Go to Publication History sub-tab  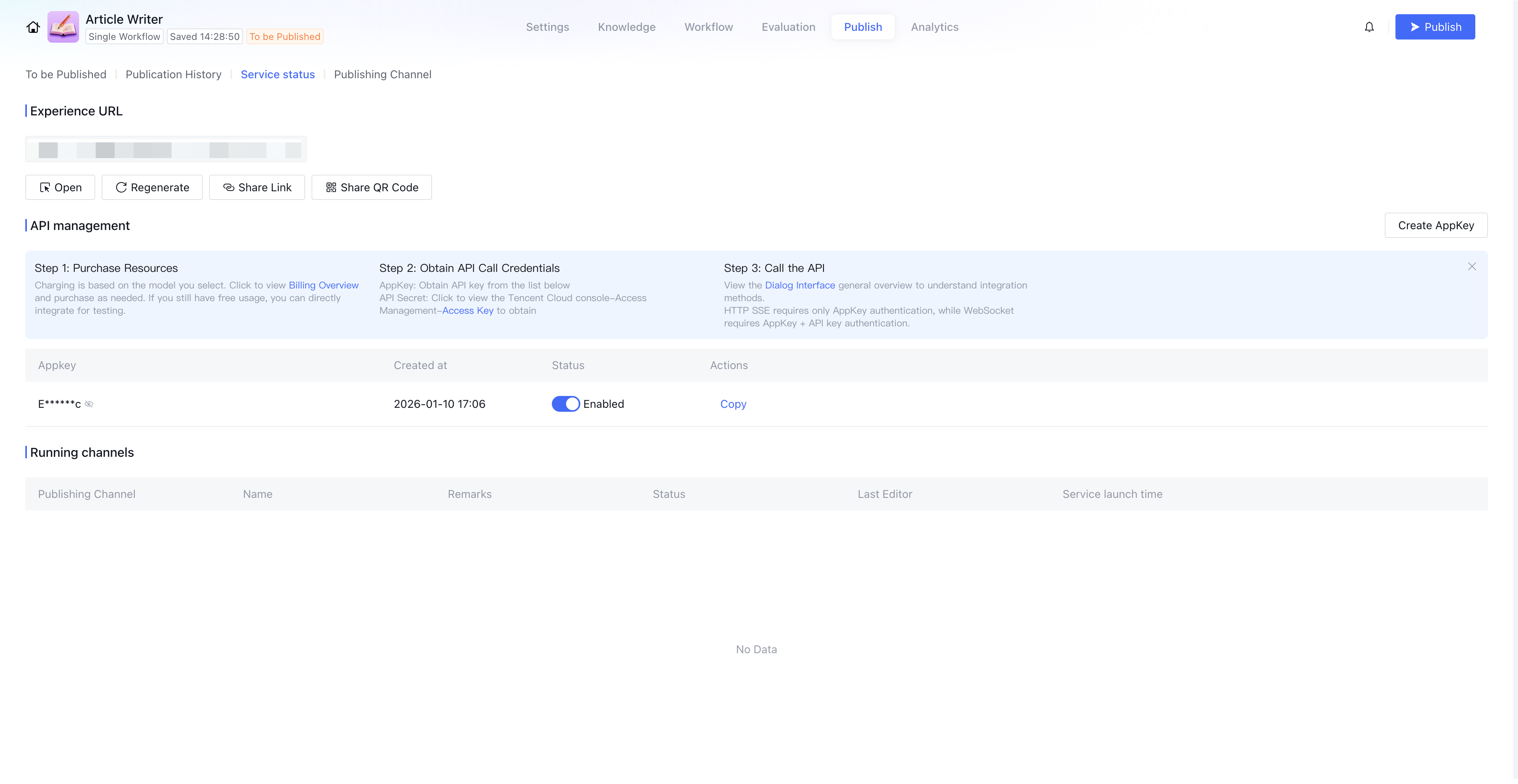(173, 74)
